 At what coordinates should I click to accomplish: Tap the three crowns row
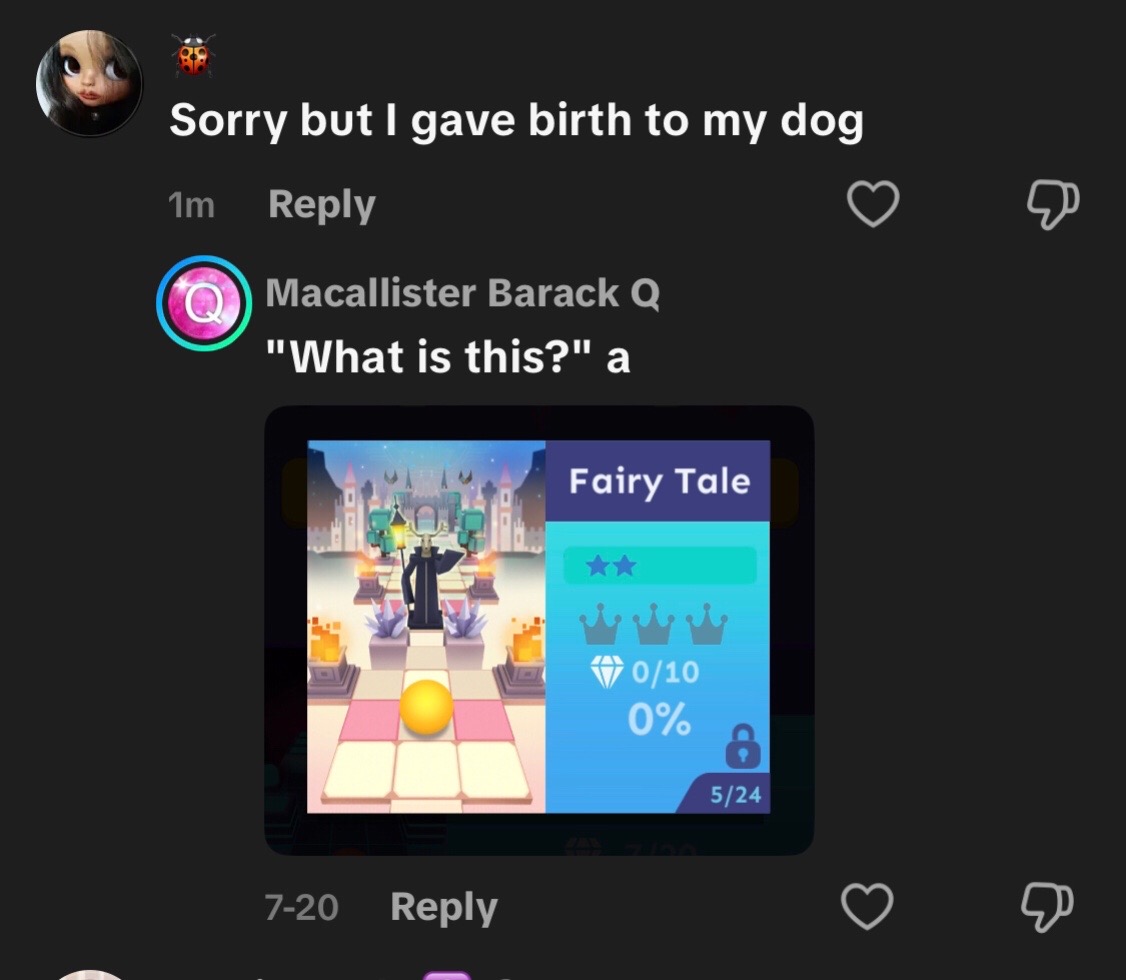(x=653, y=624)
